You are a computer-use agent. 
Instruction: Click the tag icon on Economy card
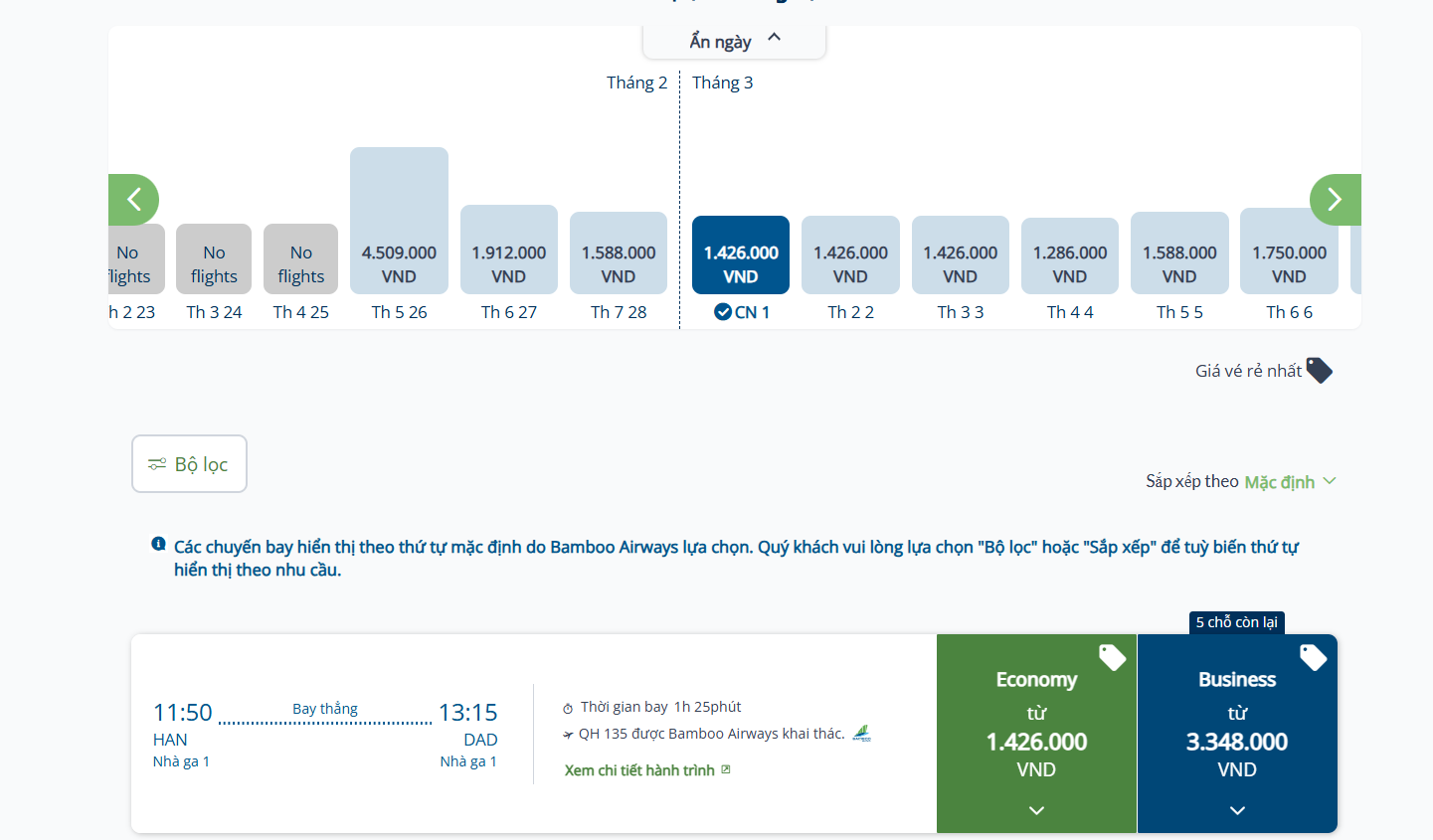[1112, 657]
